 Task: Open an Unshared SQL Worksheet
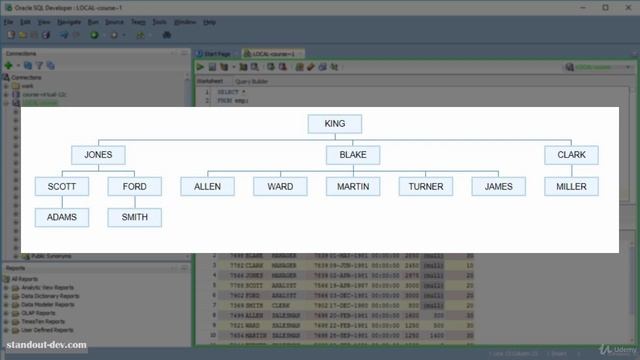[x=299, y=67]
